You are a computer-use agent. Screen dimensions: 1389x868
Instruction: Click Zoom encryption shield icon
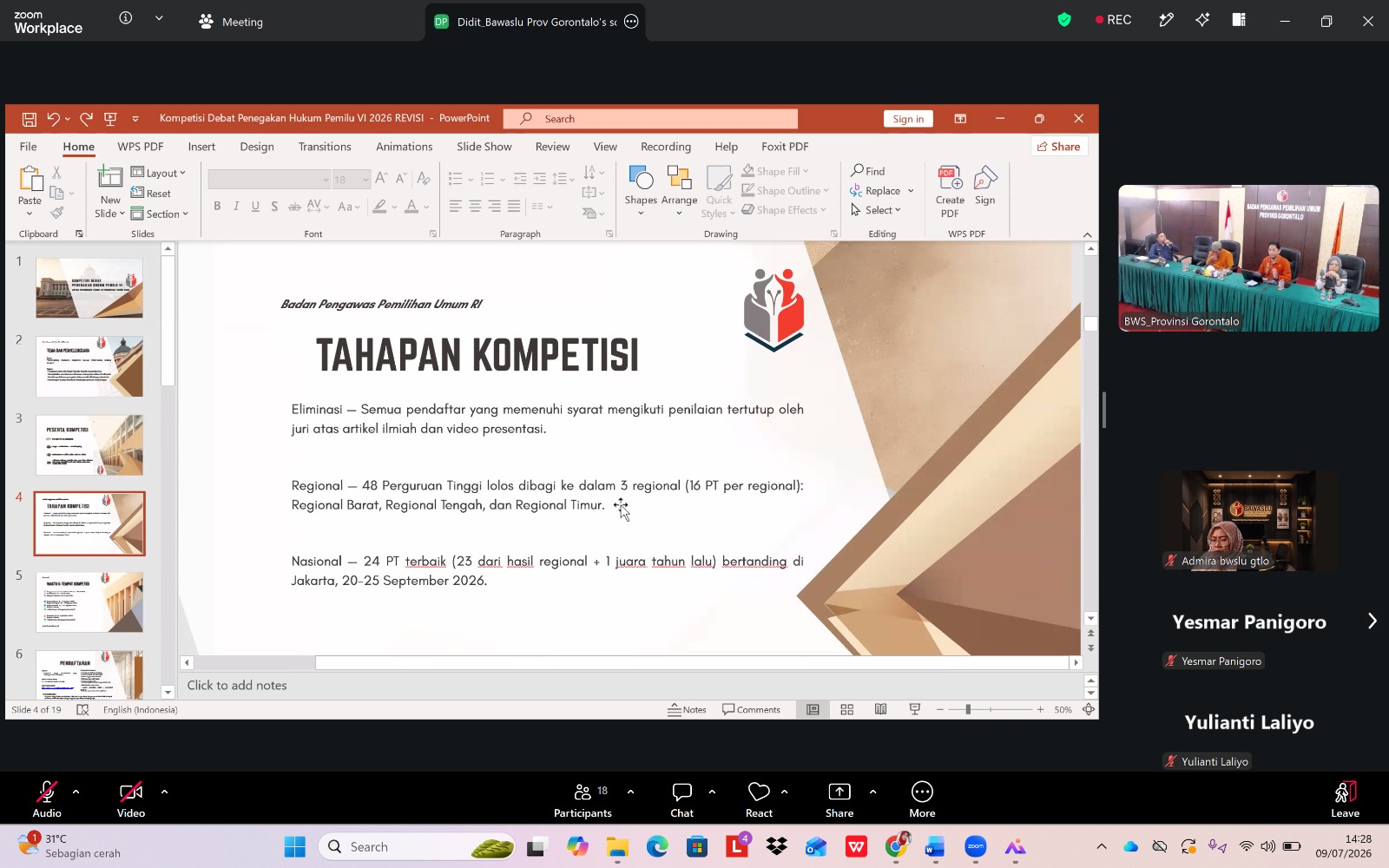pyautogui.click(x=1064, y=20)
